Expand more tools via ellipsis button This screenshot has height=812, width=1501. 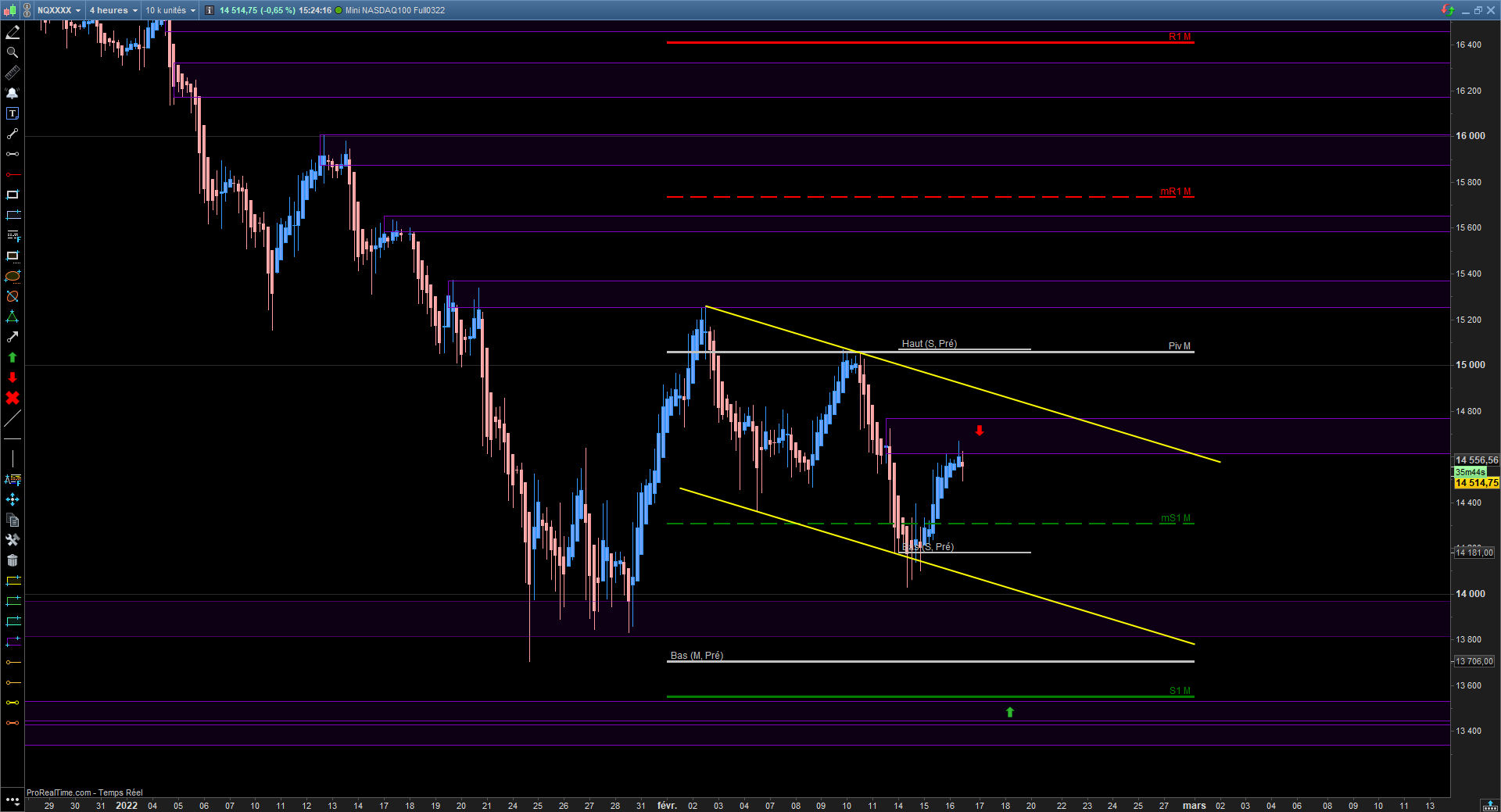pos(13,800)
